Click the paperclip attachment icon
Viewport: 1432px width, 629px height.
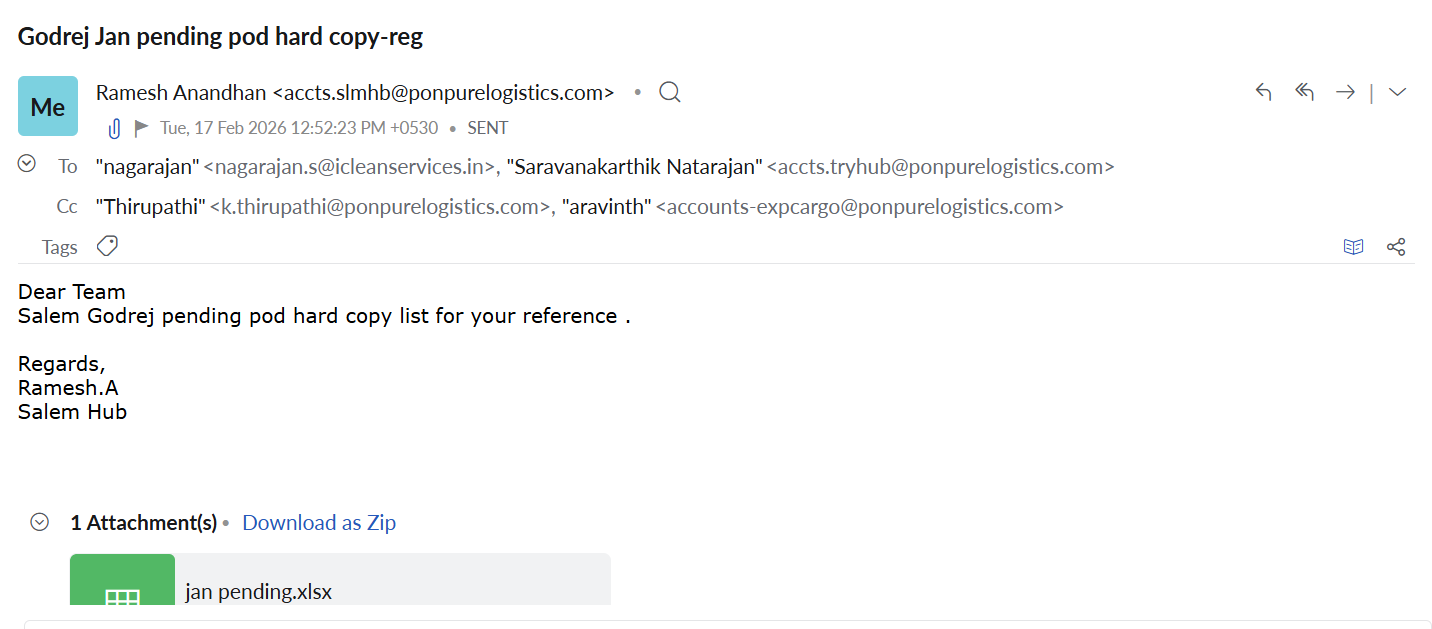[114, 128]
